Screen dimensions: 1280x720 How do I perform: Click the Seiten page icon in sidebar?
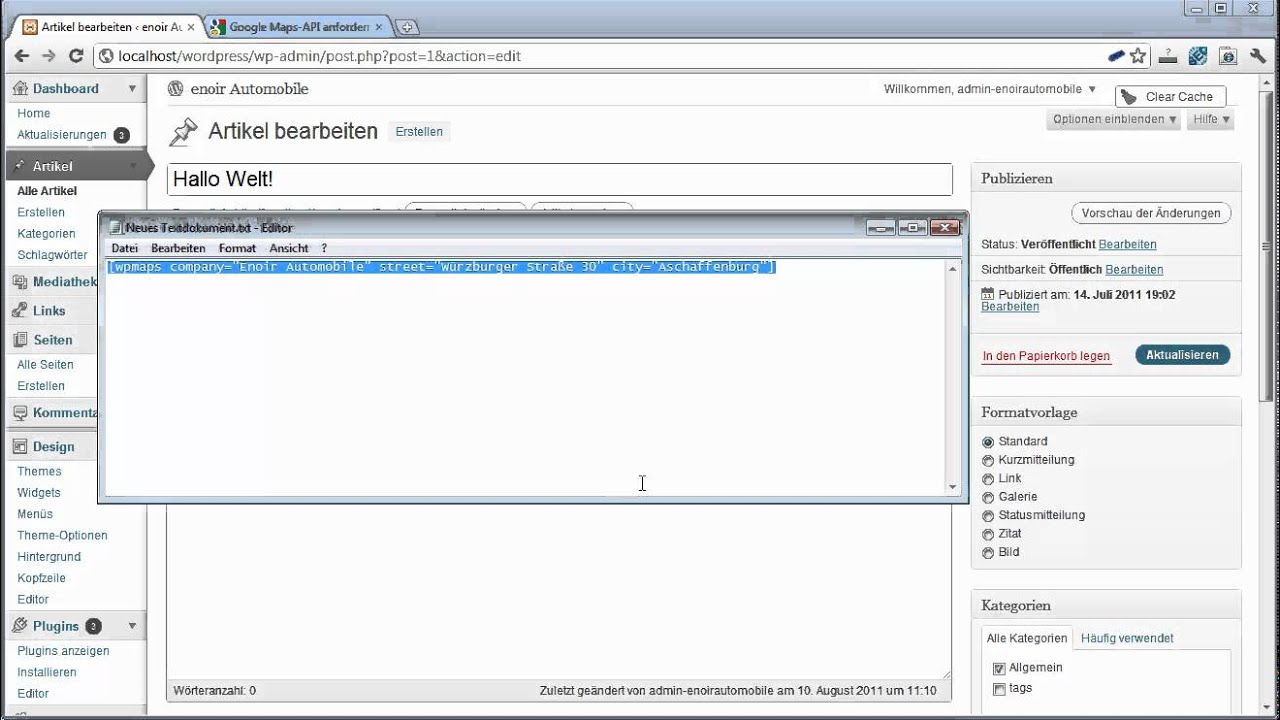point(20,340)
